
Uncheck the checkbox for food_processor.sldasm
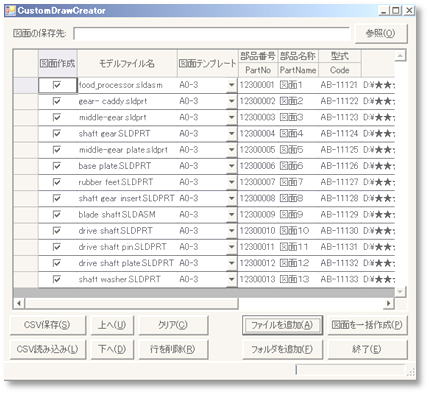tap(57, 85)
